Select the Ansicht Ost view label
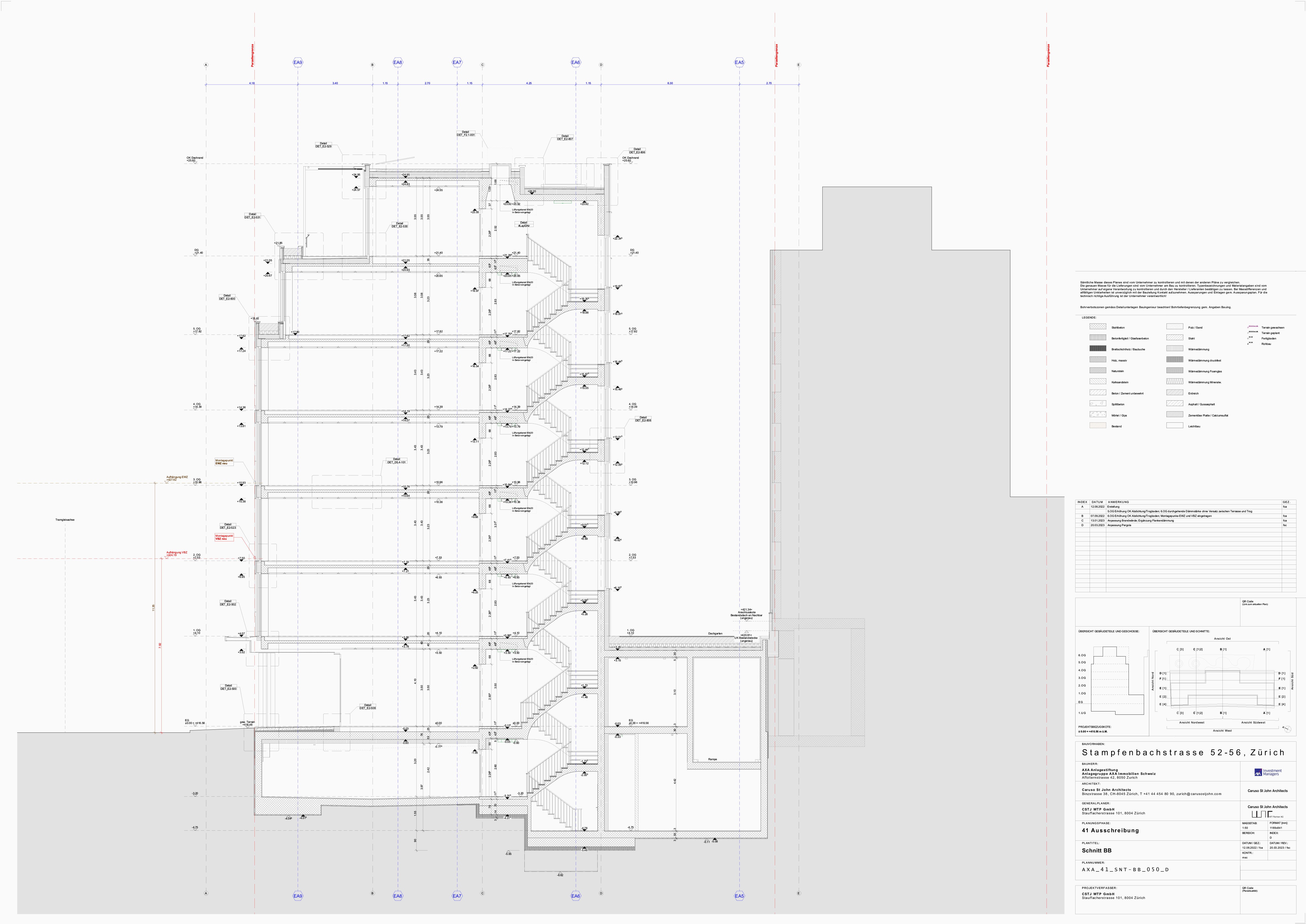Image resolution: width=1306 pixels, height=924 pixels. (x=1222, y=638)
